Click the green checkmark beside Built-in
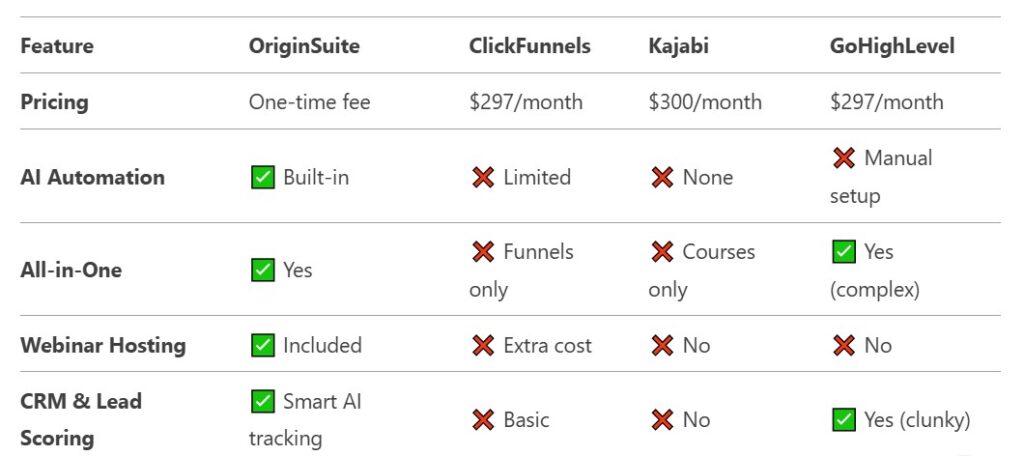The height and width of the screenshot is (456, 1024). point(263,178)
